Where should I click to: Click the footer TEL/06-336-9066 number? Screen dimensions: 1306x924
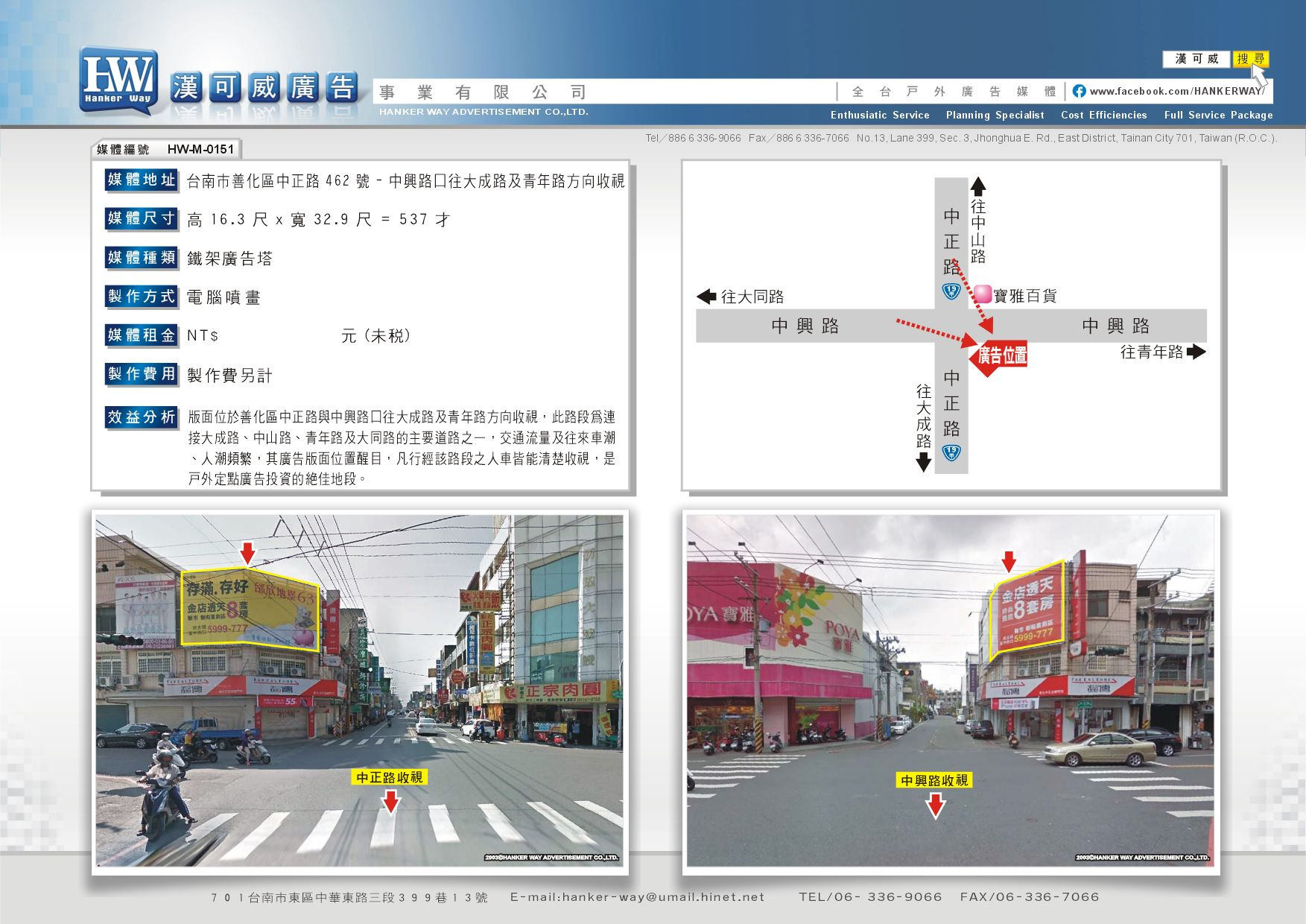(870, 897)
